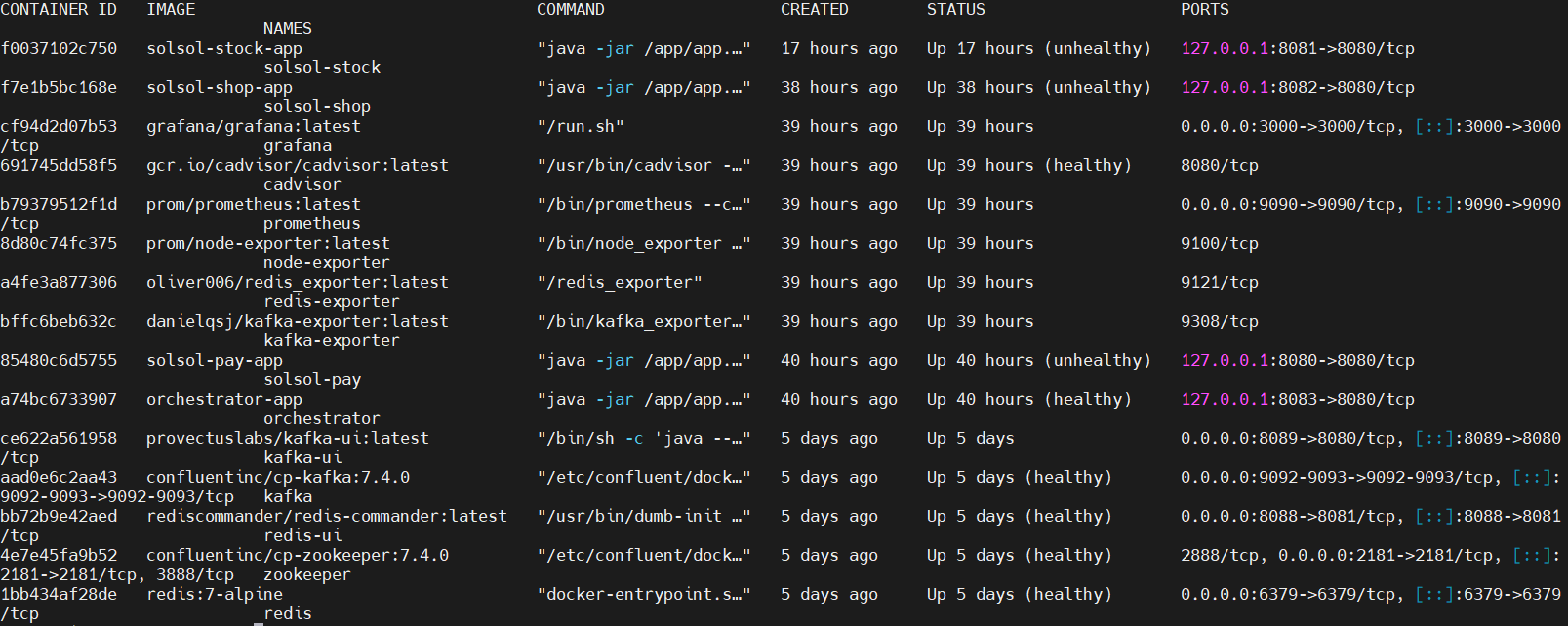Select container ID ce622a561958
This screenshot has width=1568, height=626.
pyautogui.click(x=59, y=439)
